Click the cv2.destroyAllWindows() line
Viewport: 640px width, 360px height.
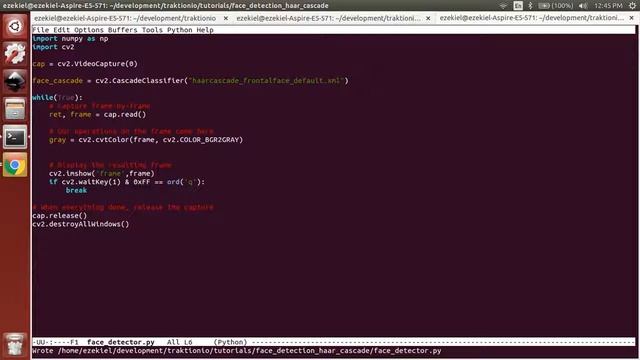point(81,224)
